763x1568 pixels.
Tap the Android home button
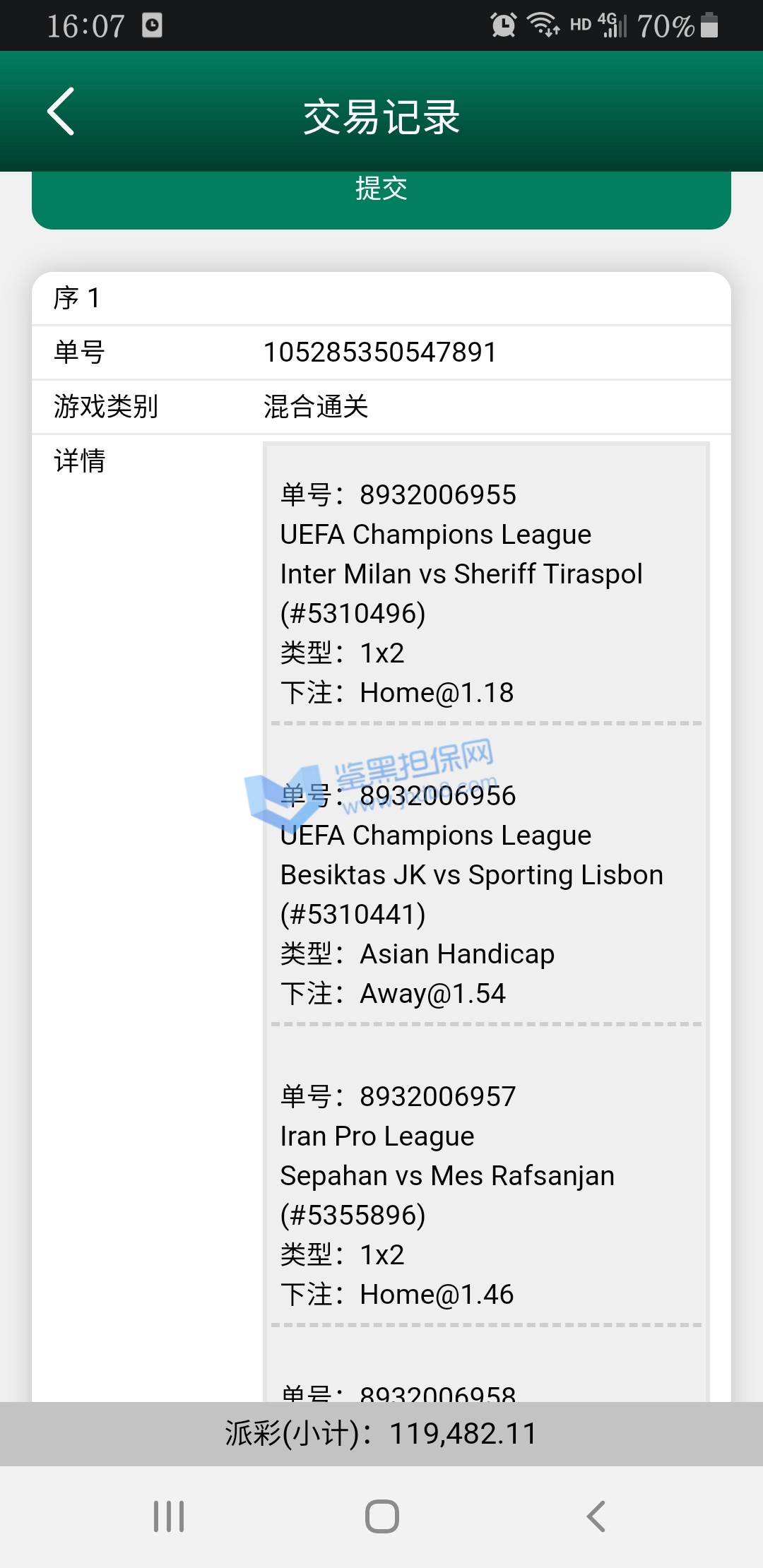click(382, 1516)
